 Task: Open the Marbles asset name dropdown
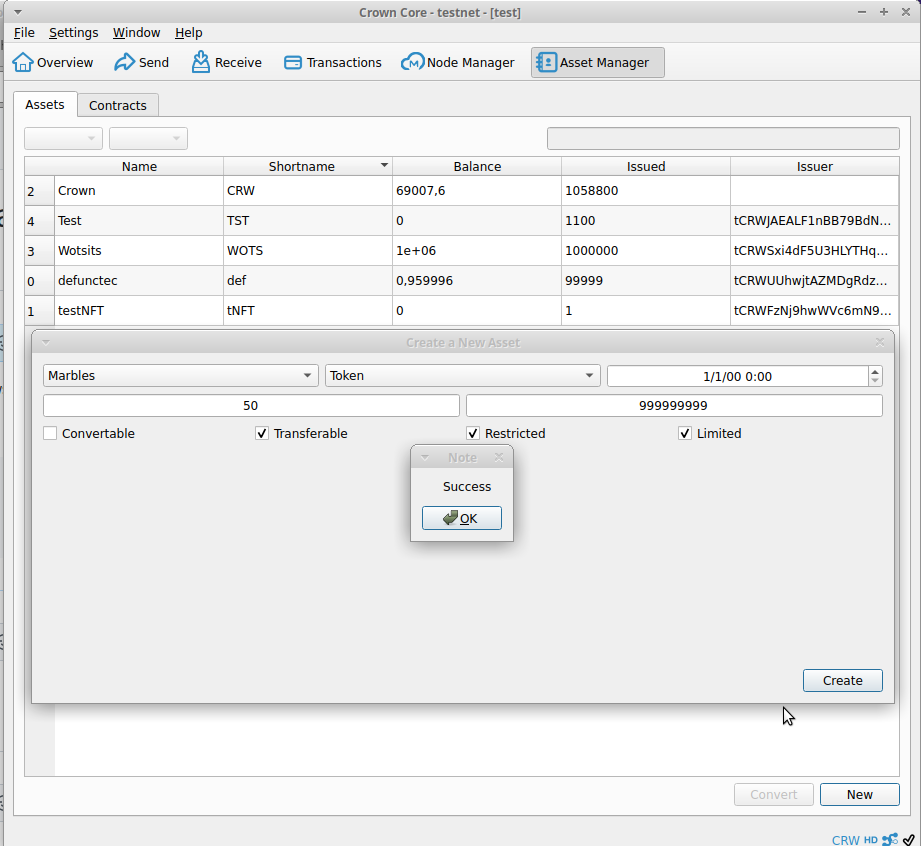click(x=307, y=375)
